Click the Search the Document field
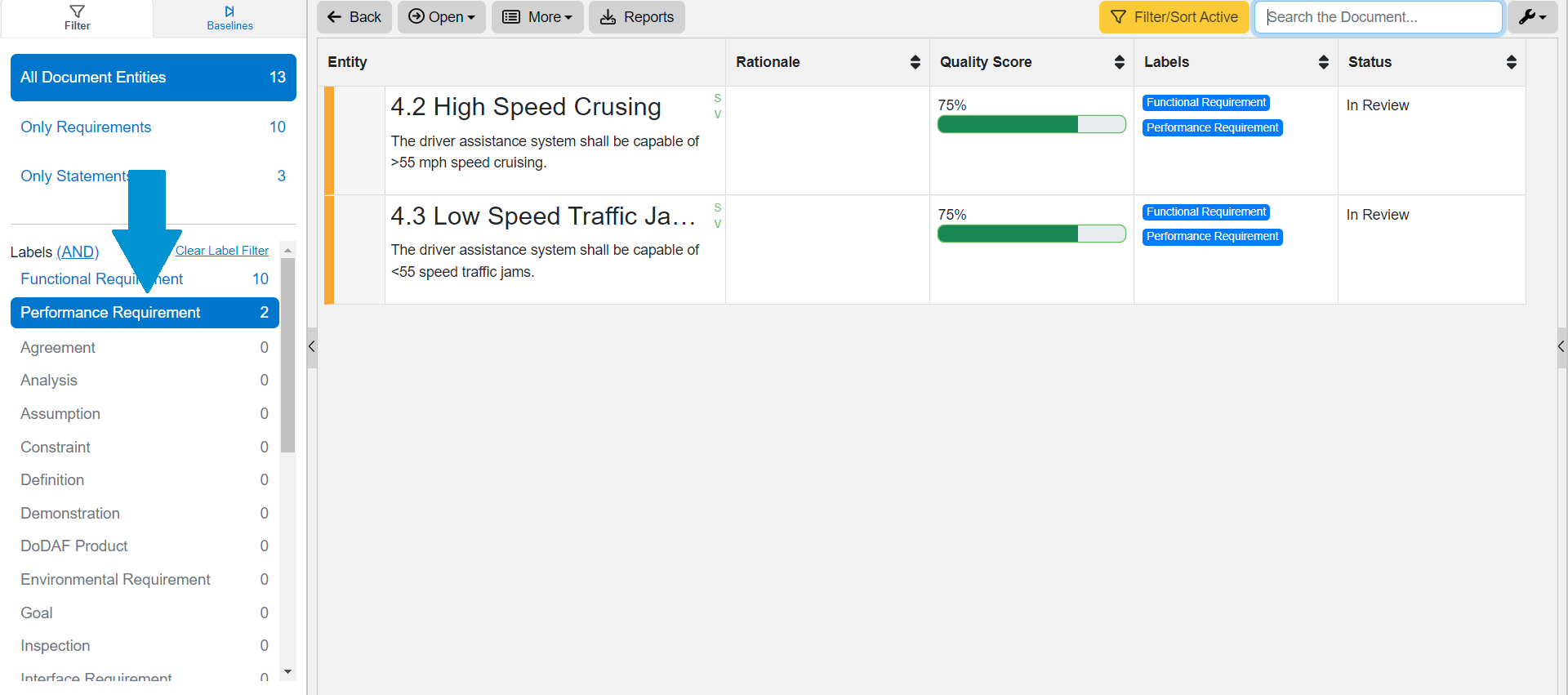 pyautogui.click(x=1379, y=17)
